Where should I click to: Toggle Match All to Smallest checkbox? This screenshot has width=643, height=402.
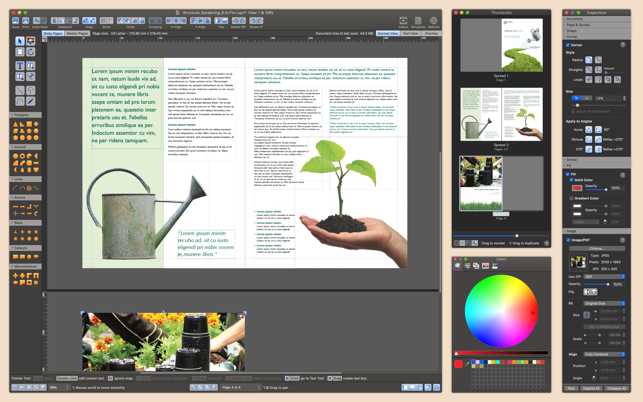573,112
